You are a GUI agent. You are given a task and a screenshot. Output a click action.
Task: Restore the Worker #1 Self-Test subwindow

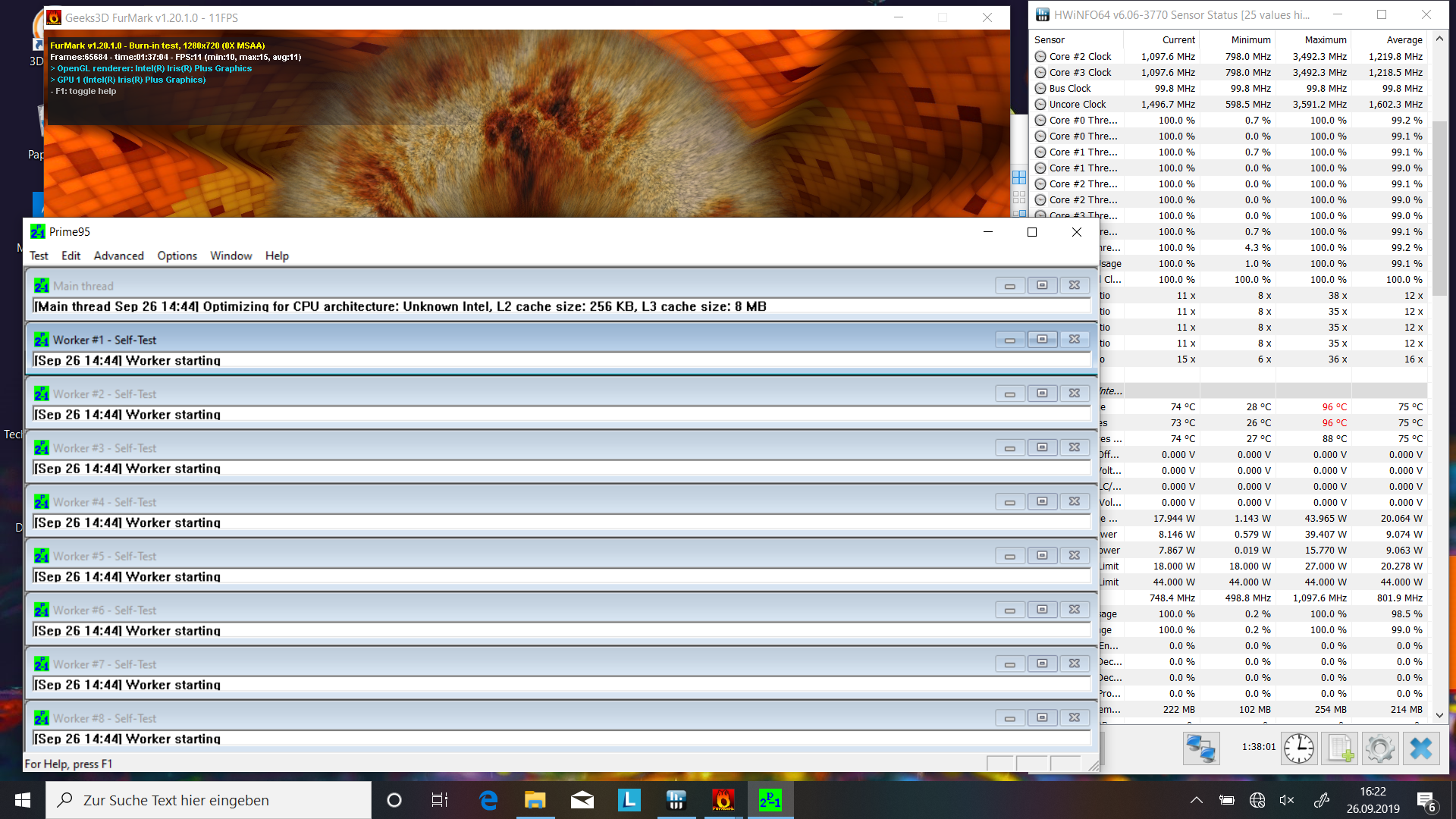point(1042,340)
